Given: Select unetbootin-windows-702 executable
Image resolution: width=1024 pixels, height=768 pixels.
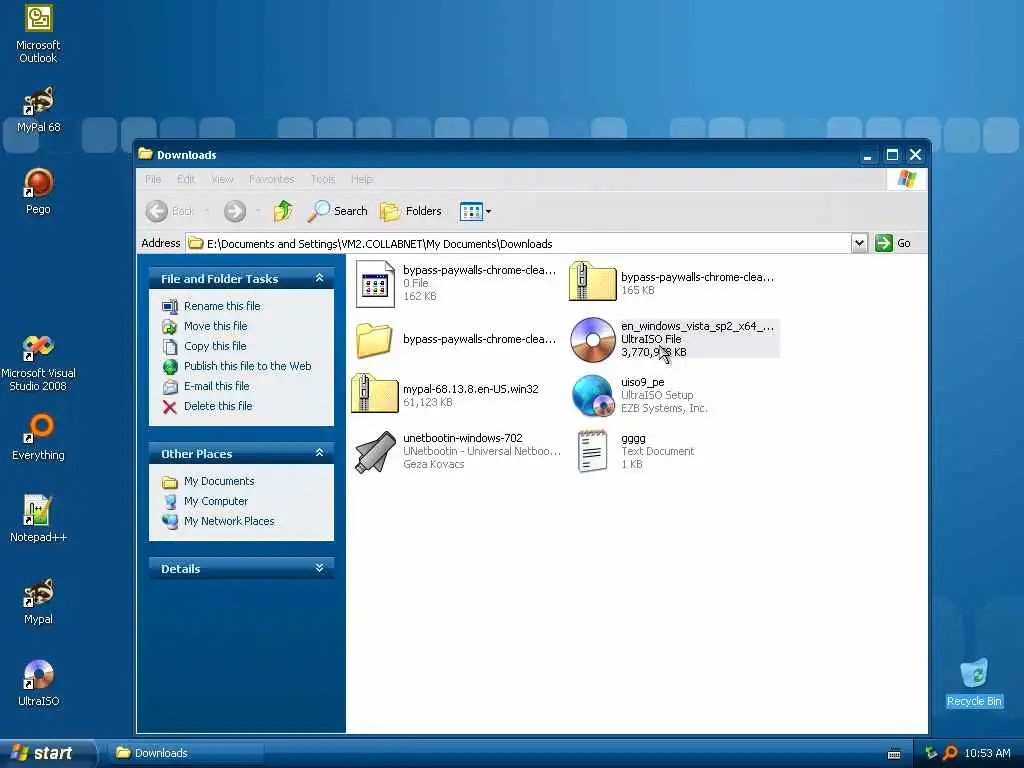Looking at the screenshot, I should (457, 451).
